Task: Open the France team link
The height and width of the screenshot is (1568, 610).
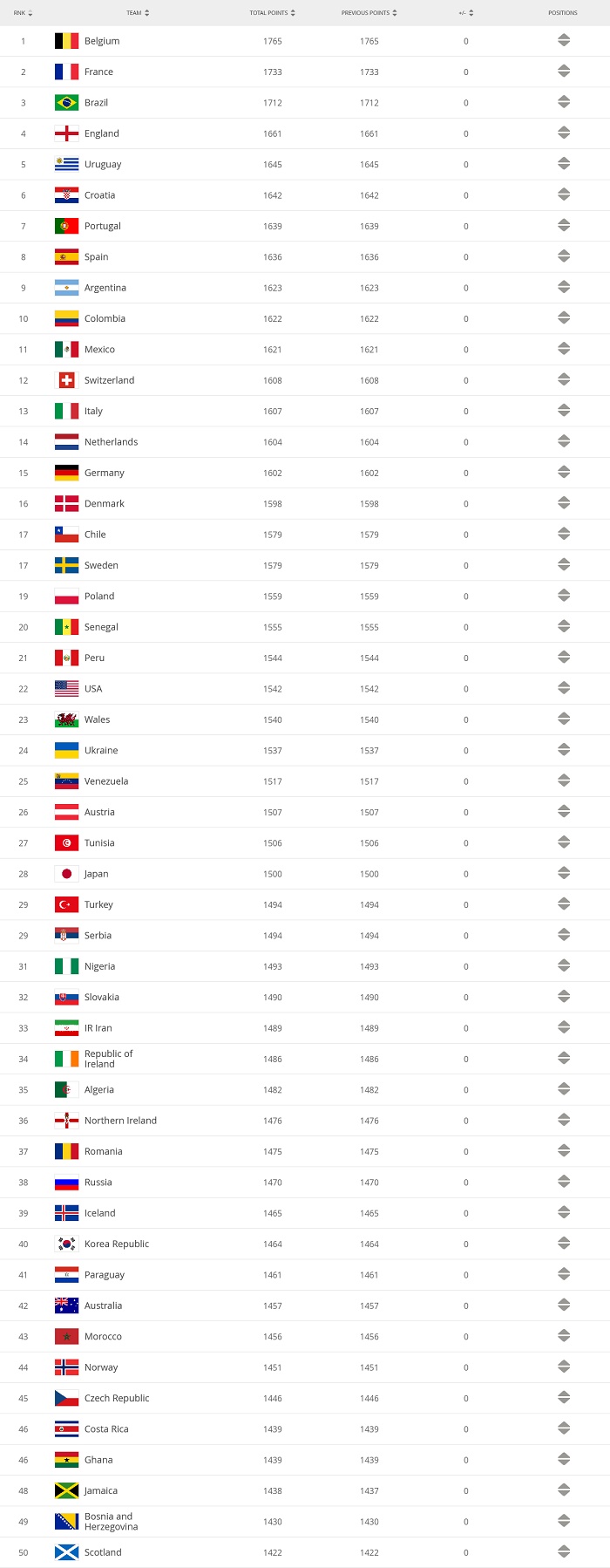Action: pyautogui.click(x=98, y=72)
